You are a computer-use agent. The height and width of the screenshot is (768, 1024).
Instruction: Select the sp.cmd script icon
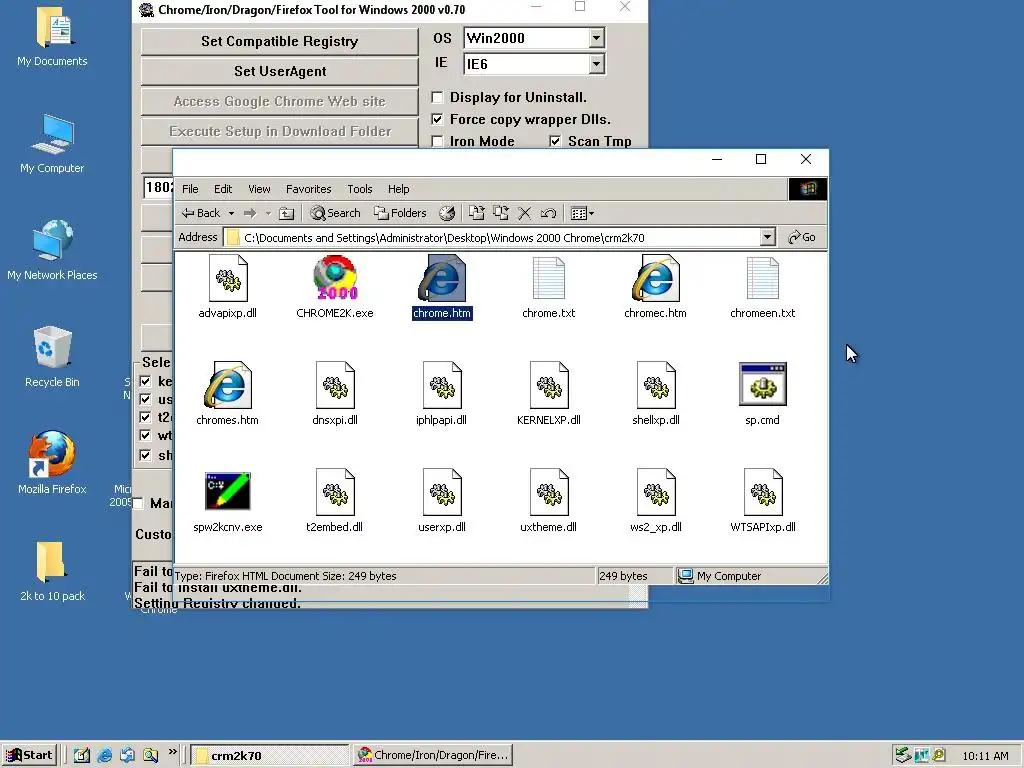pos(763,385)
